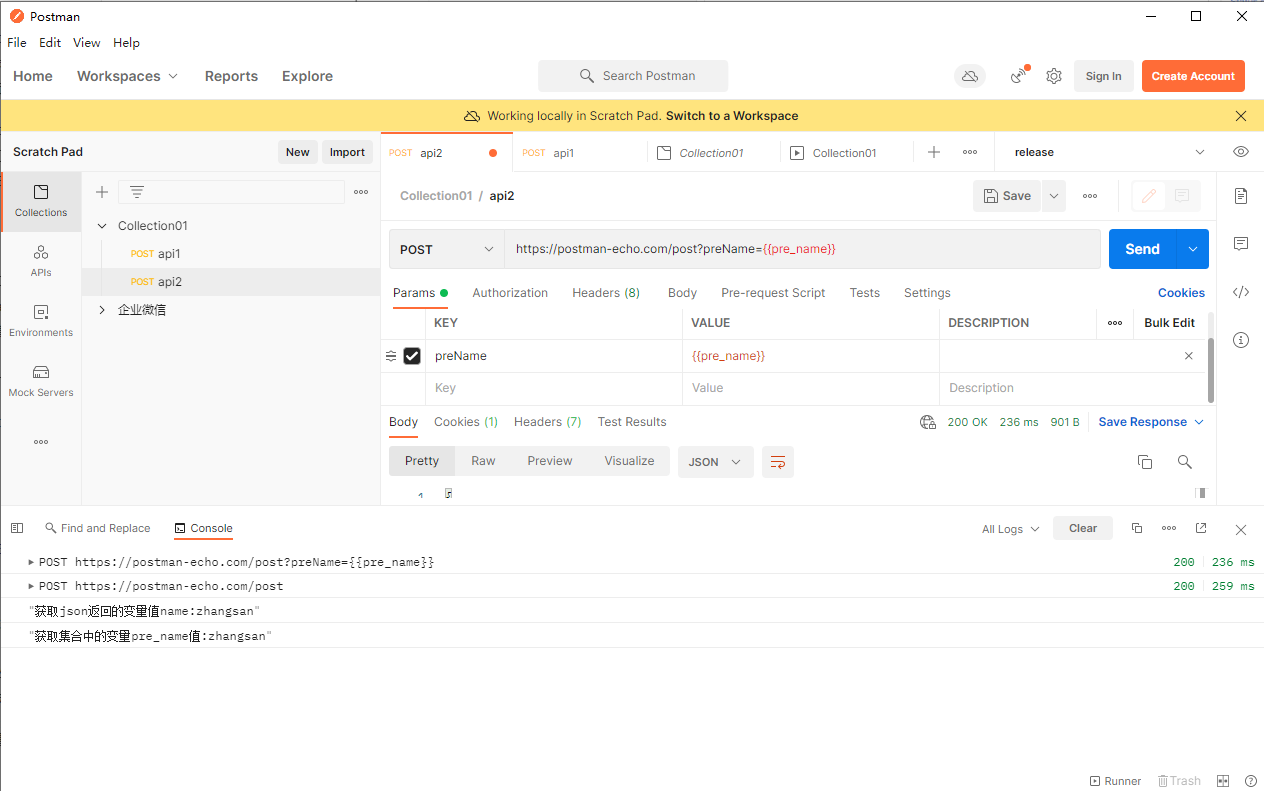Select Collections in the sidebar

tap(41, 201)
